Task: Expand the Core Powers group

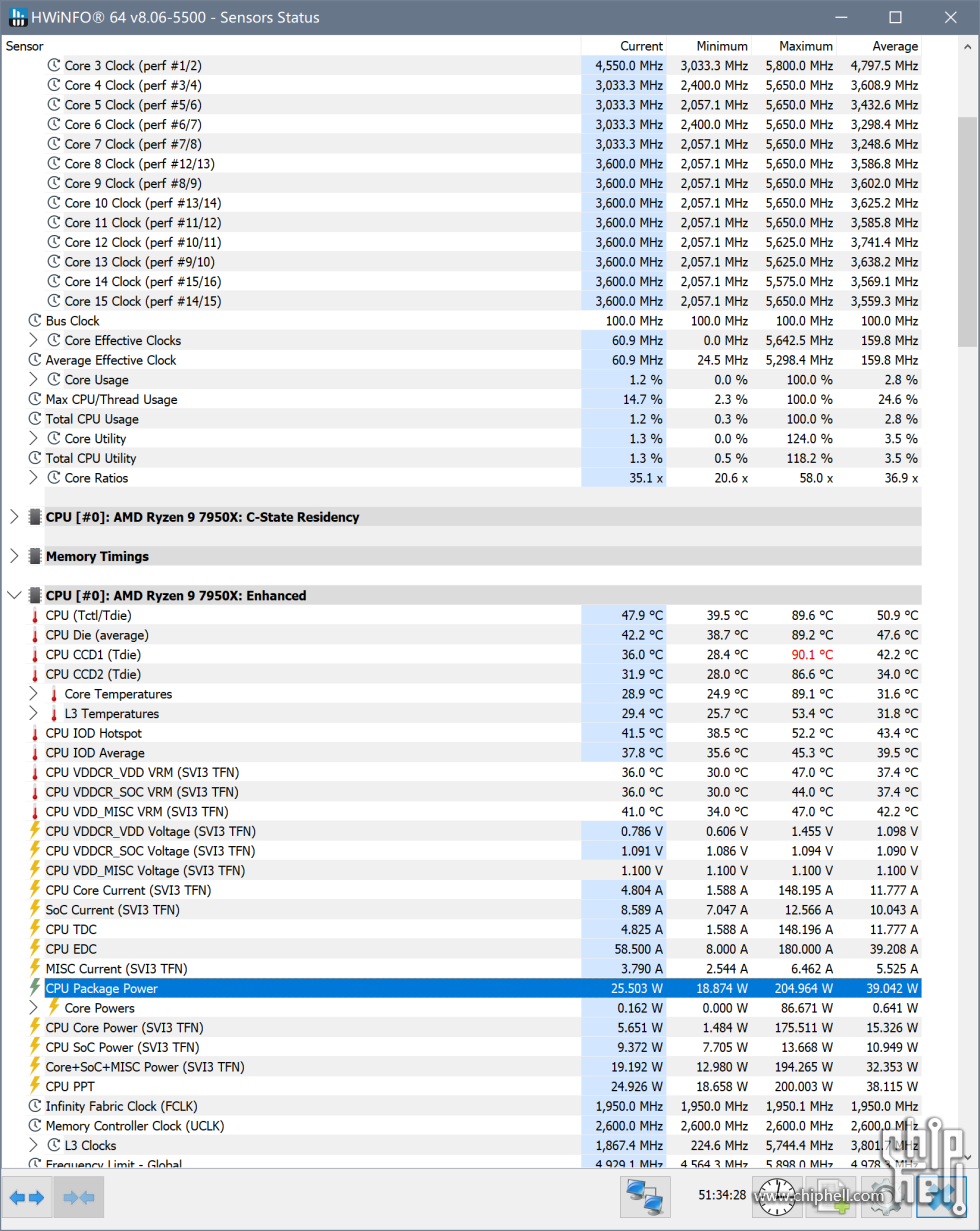Action: 33,1008
